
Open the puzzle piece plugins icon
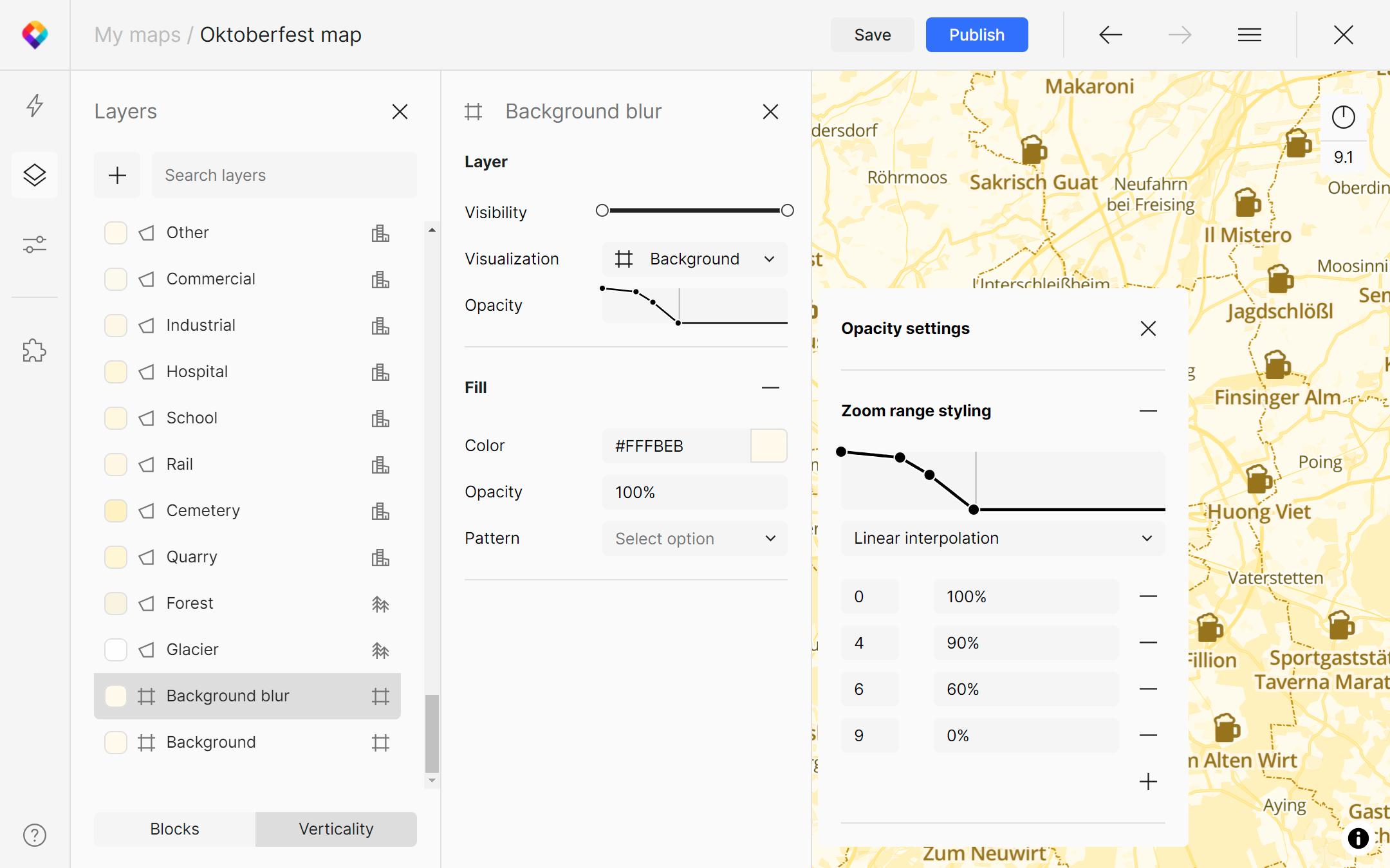35,351
